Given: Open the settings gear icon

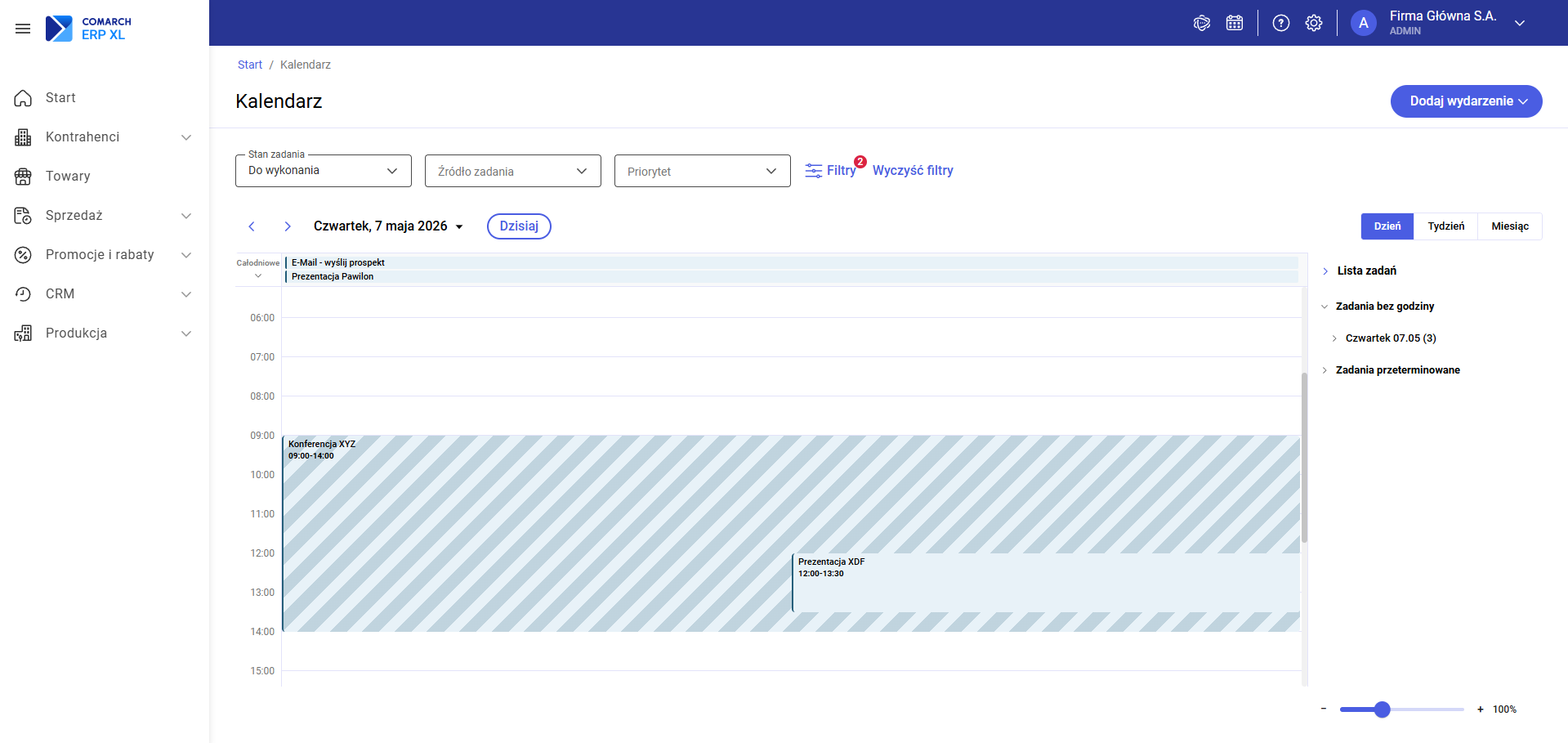Looking at the screenshot, I should tap(1314, 23).
